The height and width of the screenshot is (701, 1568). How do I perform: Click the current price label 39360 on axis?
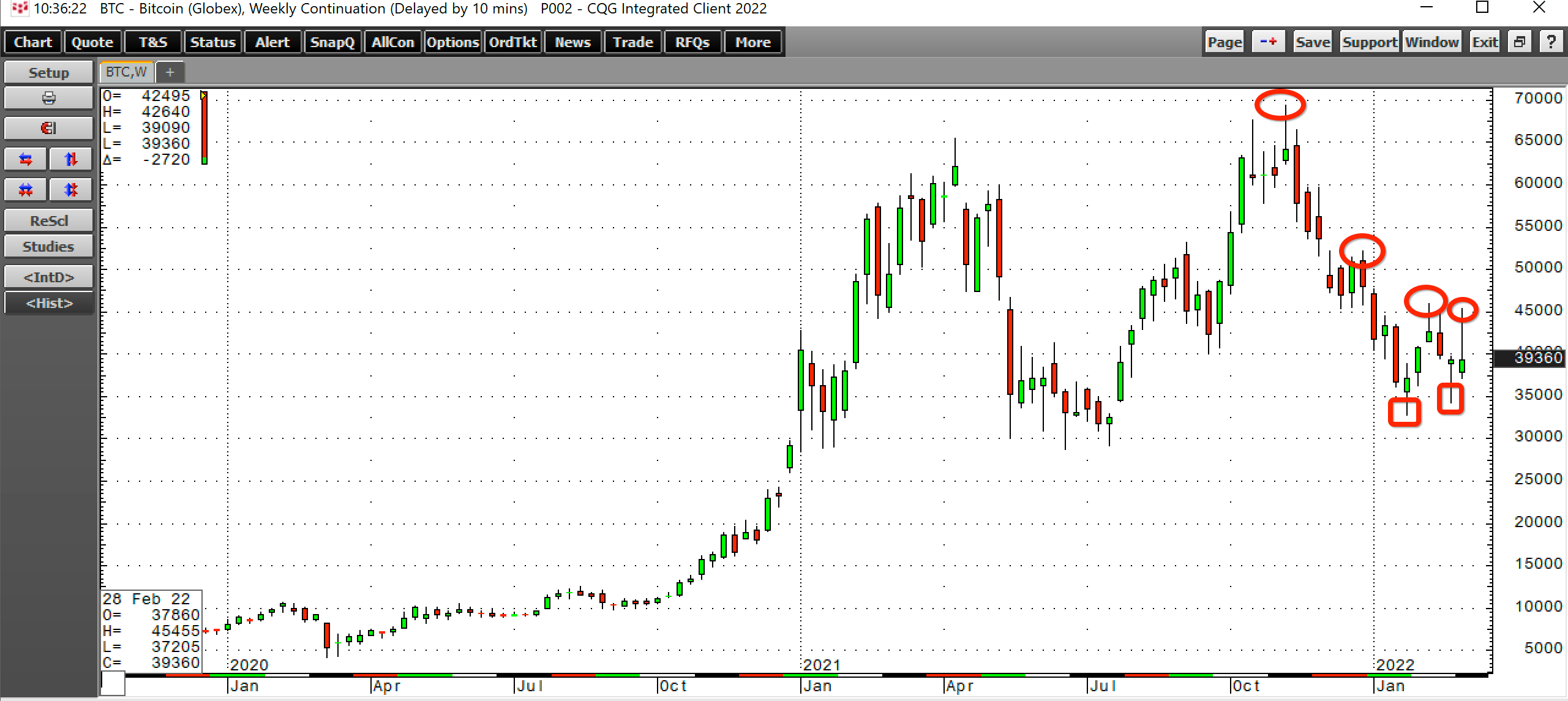tap(1530, 358)
